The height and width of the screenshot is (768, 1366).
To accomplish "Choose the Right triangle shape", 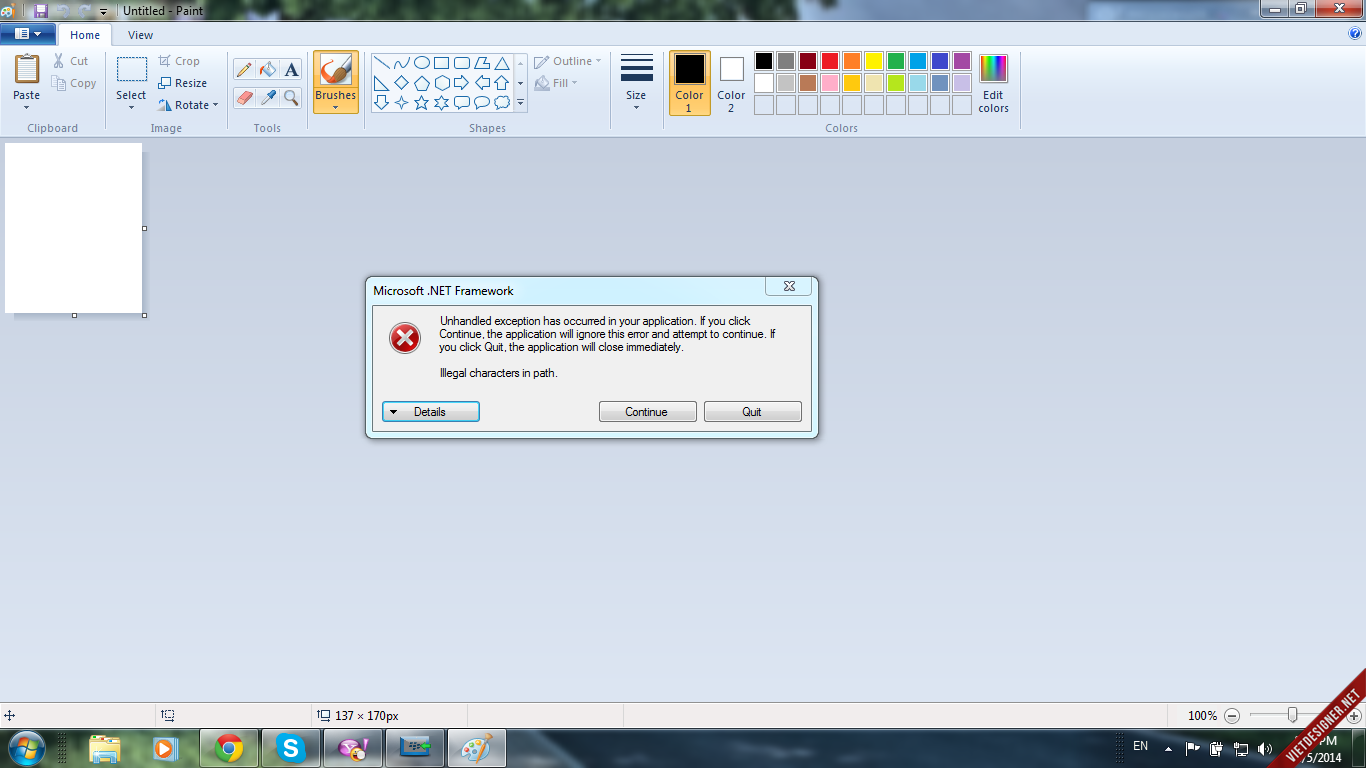I will coord(381,82).
